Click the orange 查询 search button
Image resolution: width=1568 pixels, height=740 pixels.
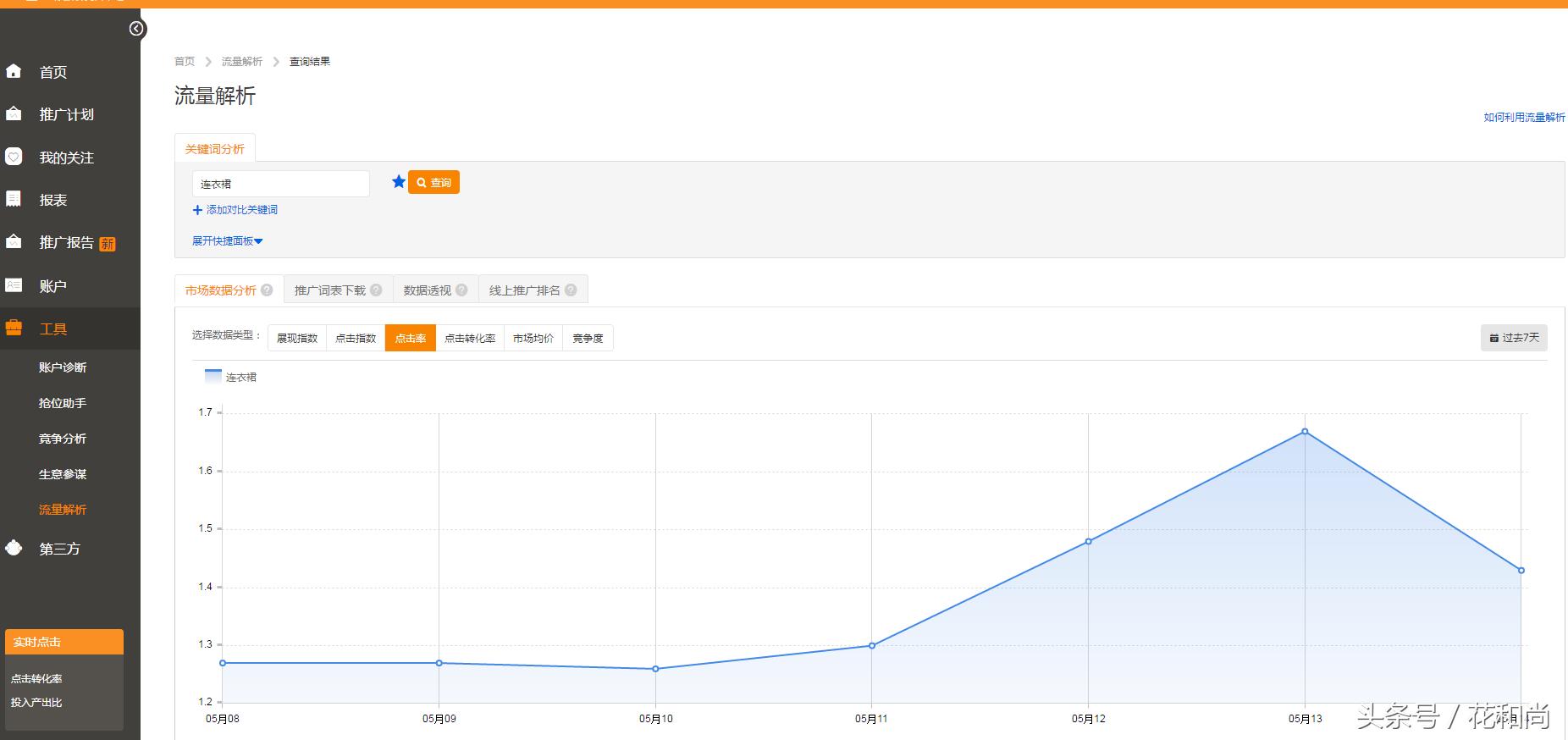click(x=433, y=183)
